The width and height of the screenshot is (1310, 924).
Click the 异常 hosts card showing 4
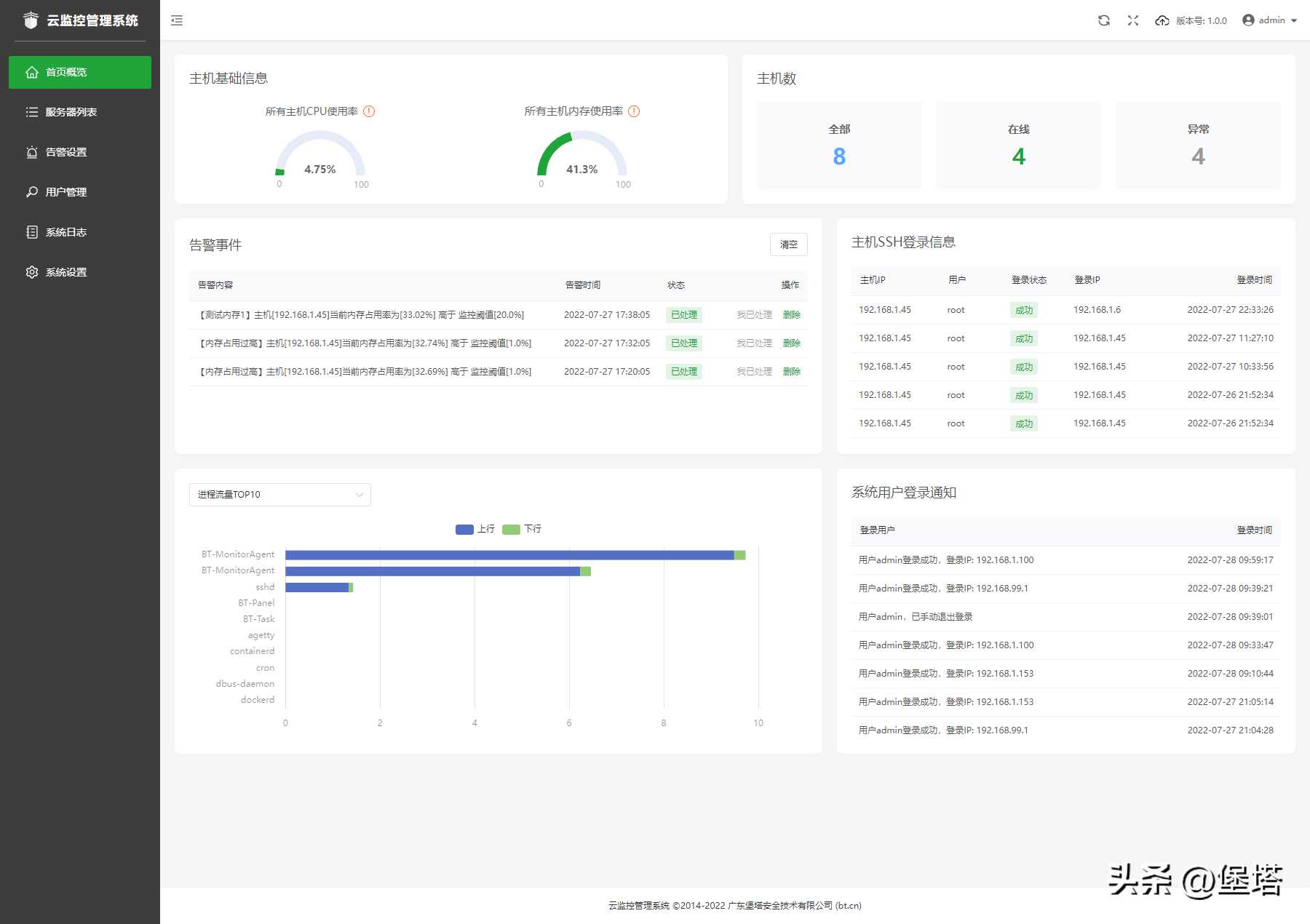point(1199,146)
